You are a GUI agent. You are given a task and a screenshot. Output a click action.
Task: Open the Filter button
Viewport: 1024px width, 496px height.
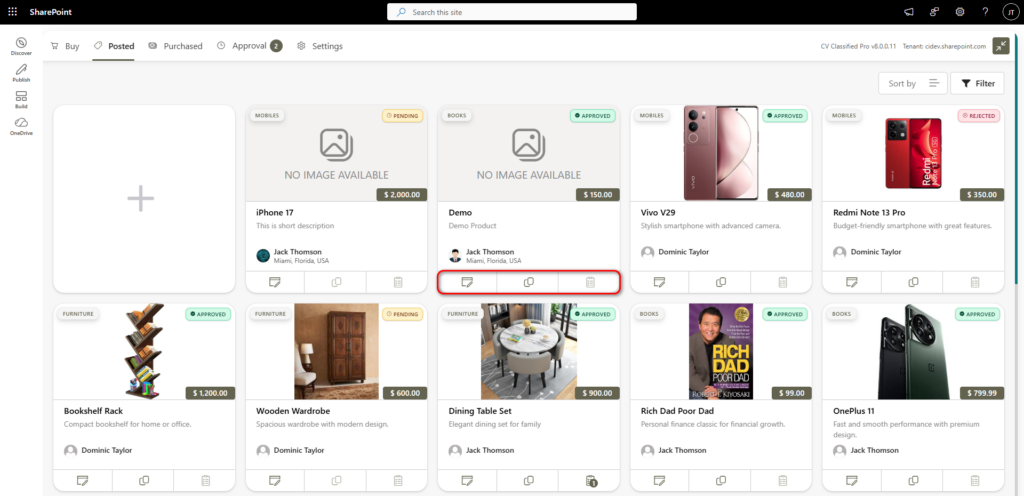pyautogui.click(x=978, y=83)
